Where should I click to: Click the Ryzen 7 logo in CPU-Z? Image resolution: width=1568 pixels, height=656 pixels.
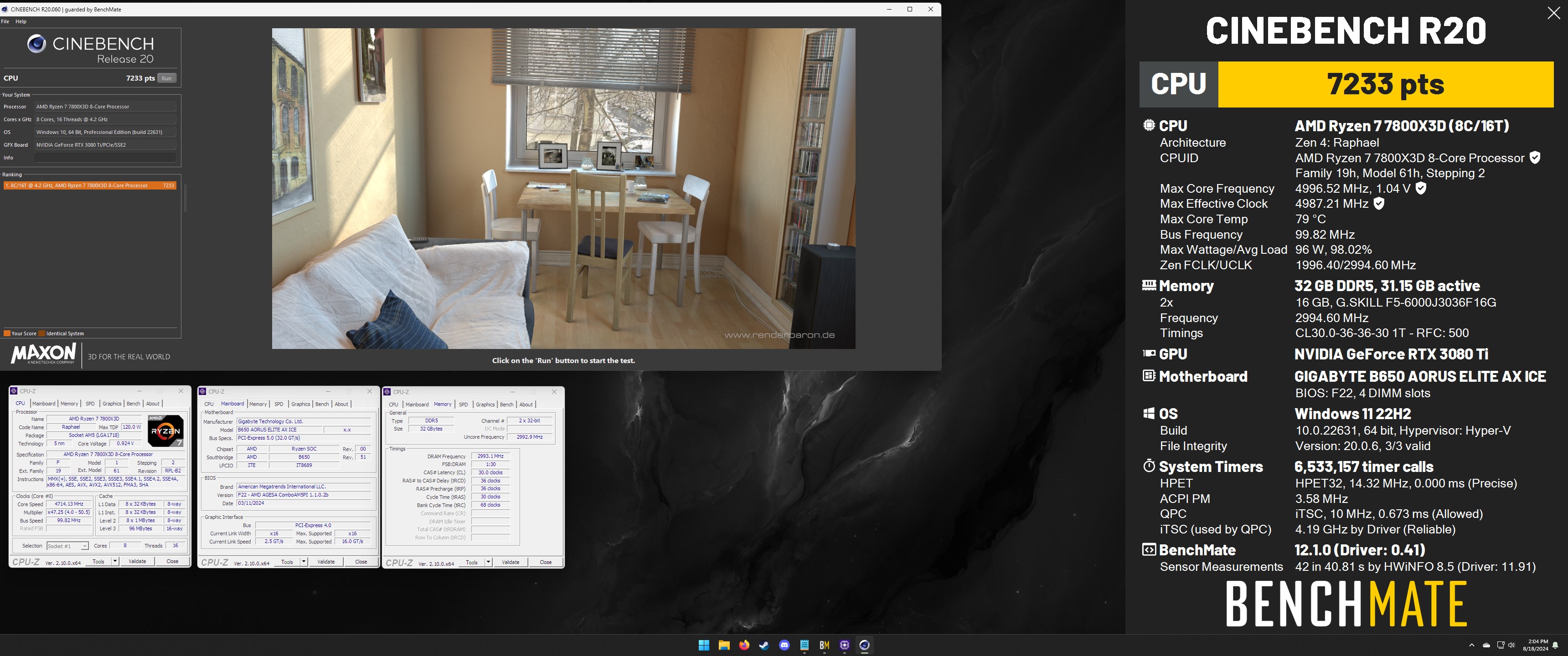[165, 431]
